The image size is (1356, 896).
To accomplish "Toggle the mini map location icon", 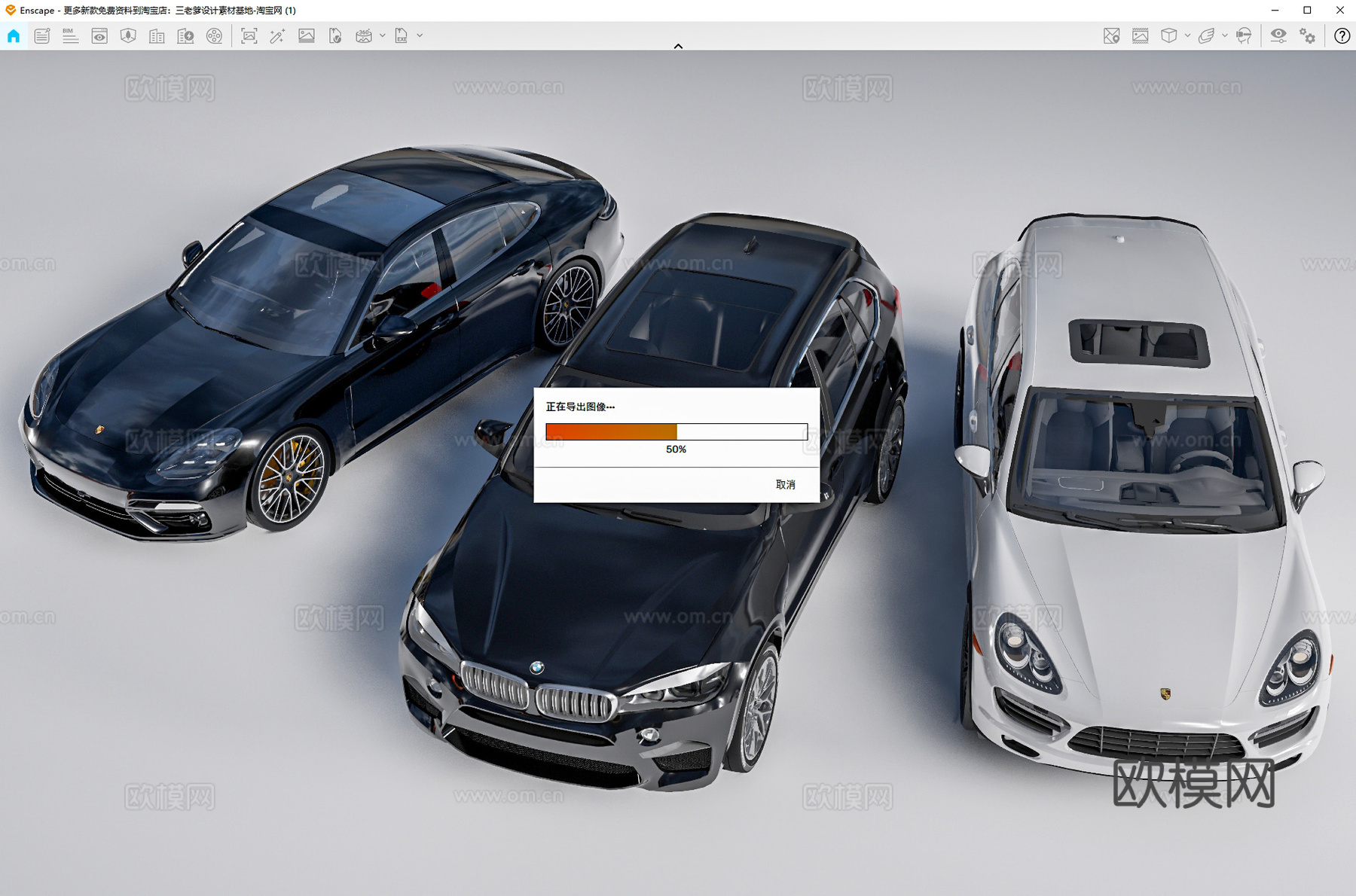I will pos(1111,36).
